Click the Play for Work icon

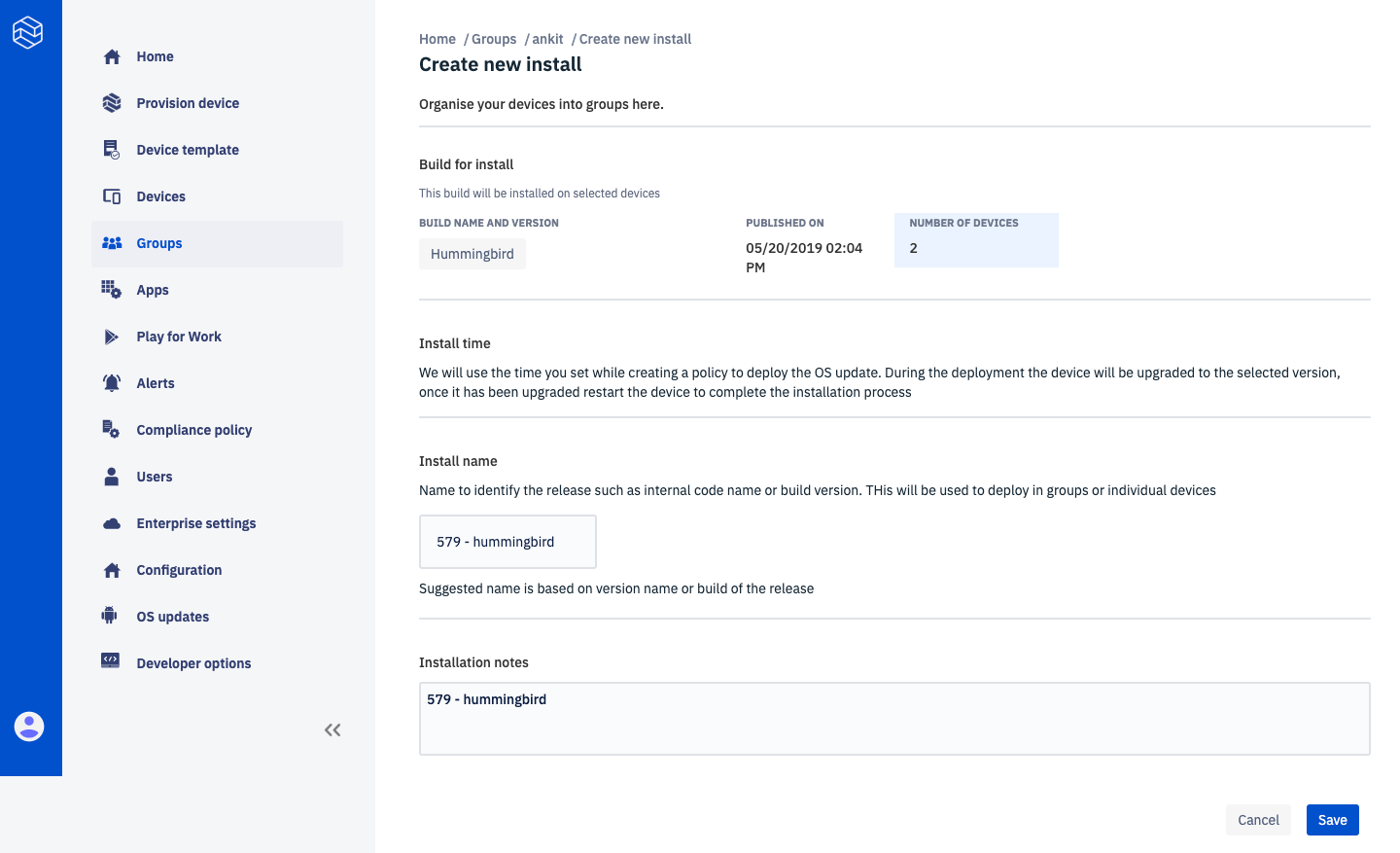[x=112, y=337]
